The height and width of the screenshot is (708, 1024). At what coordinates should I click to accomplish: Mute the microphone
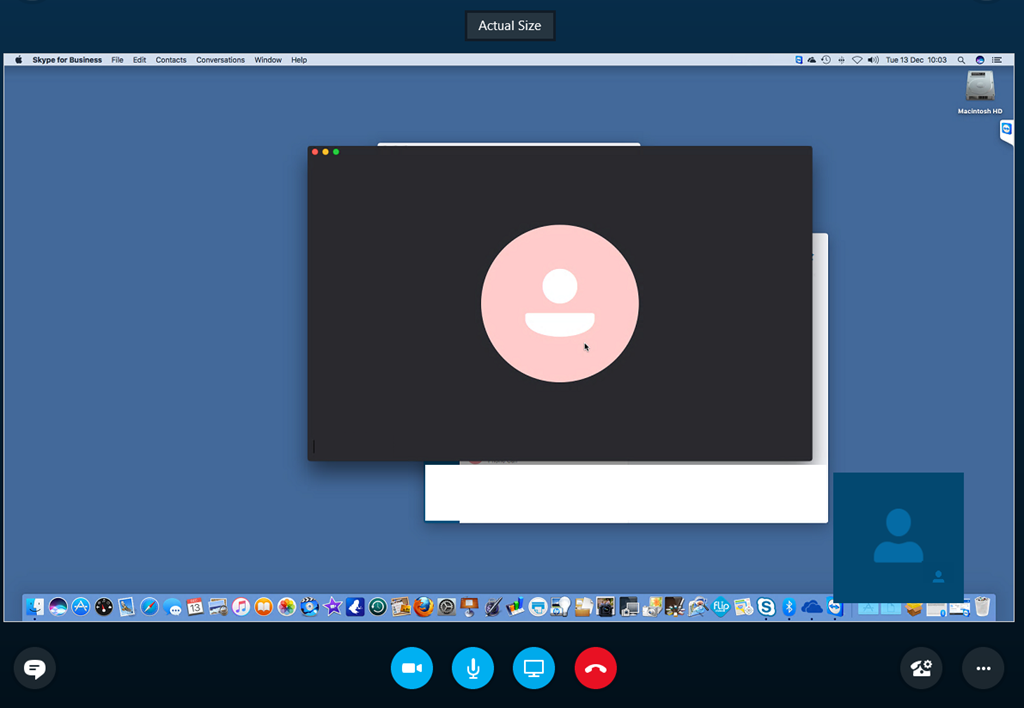click(x=473, y=668)
